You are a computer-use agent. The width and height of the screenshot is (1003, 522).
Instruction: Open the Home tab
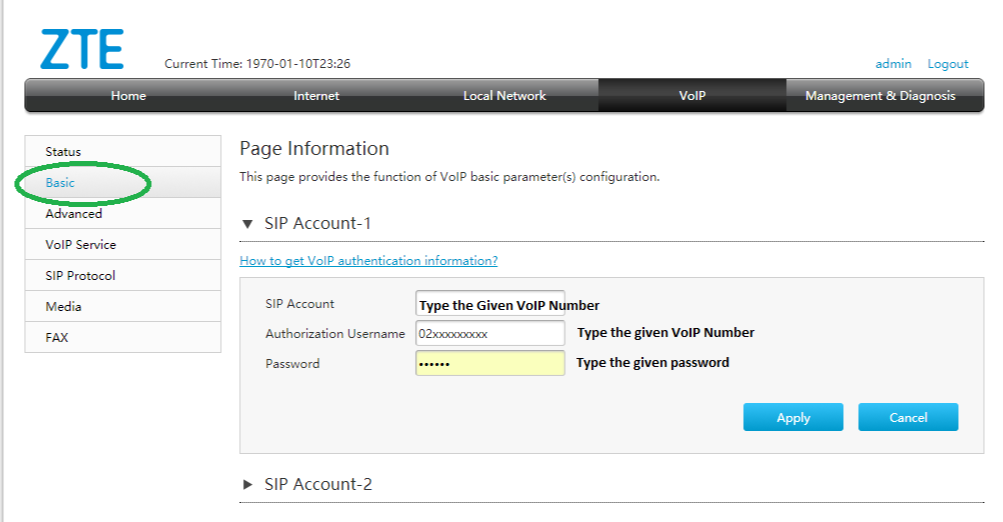128,96
